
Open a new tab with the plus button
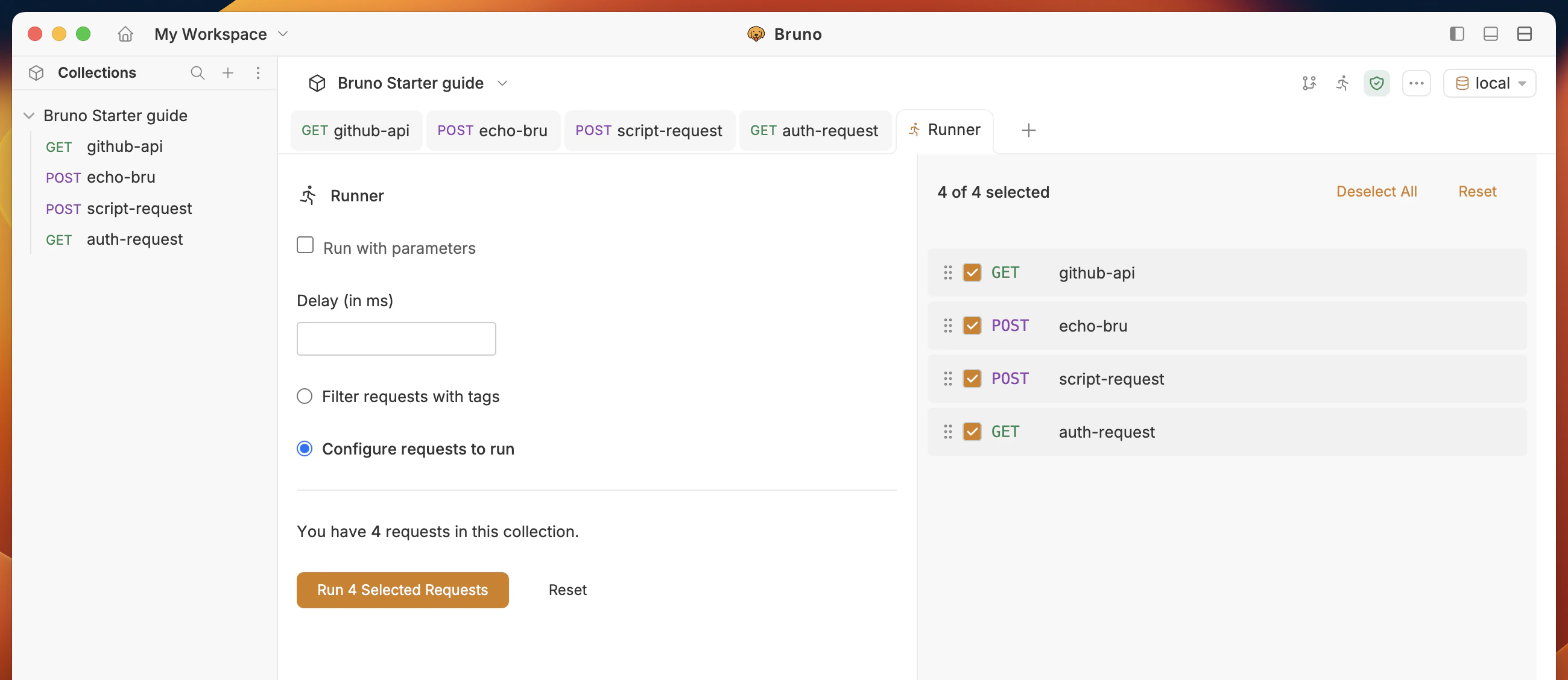(x=1029, y=130)
